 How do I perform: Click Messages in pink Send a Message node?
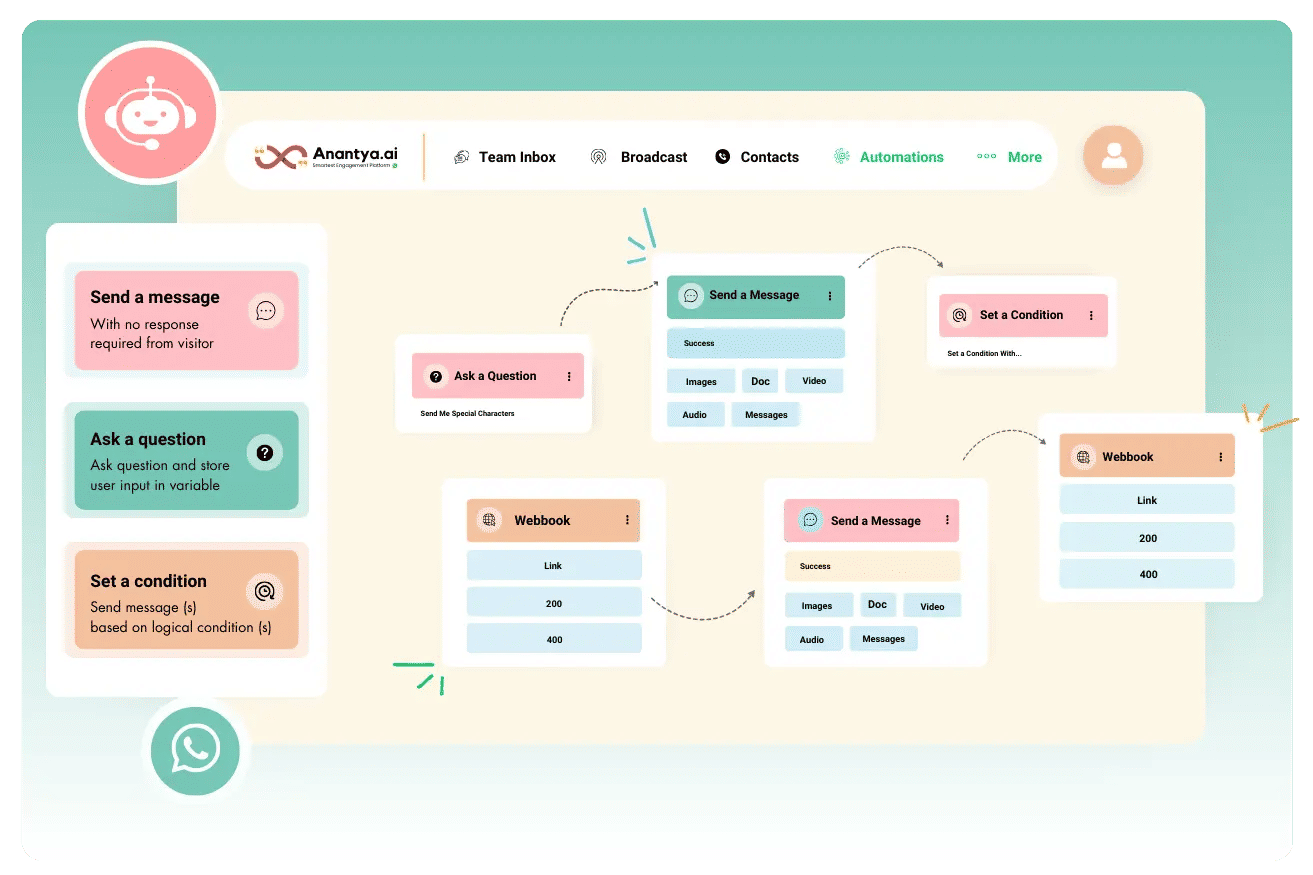click(x=883, y=639)
